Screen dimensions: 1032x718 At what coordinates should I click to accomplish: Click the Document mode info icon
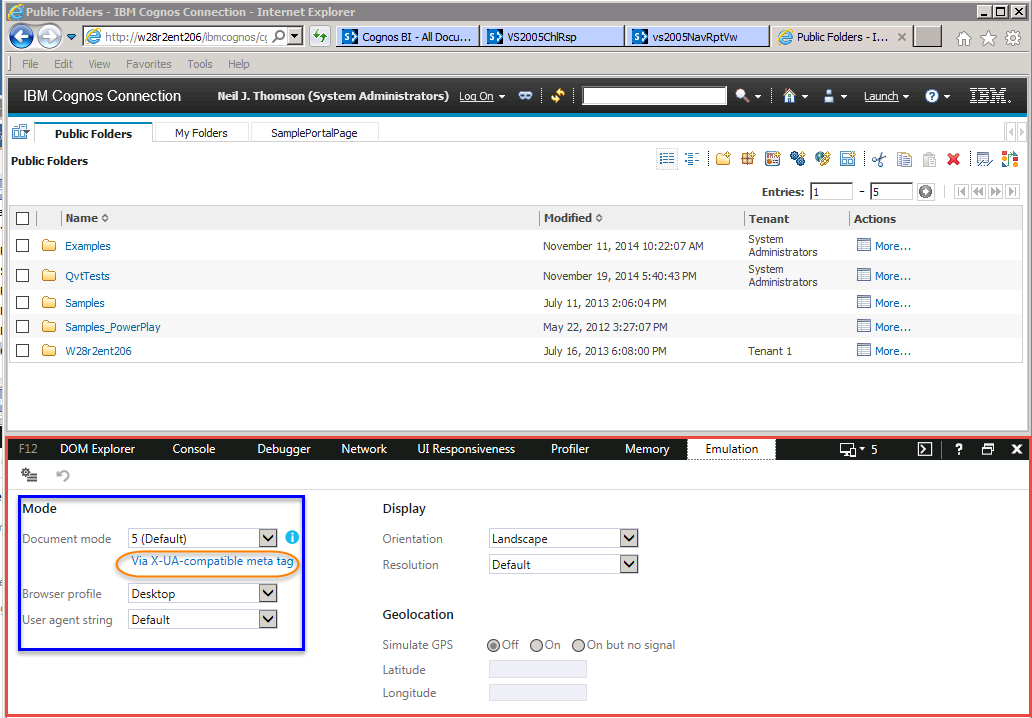click(292, 537)
